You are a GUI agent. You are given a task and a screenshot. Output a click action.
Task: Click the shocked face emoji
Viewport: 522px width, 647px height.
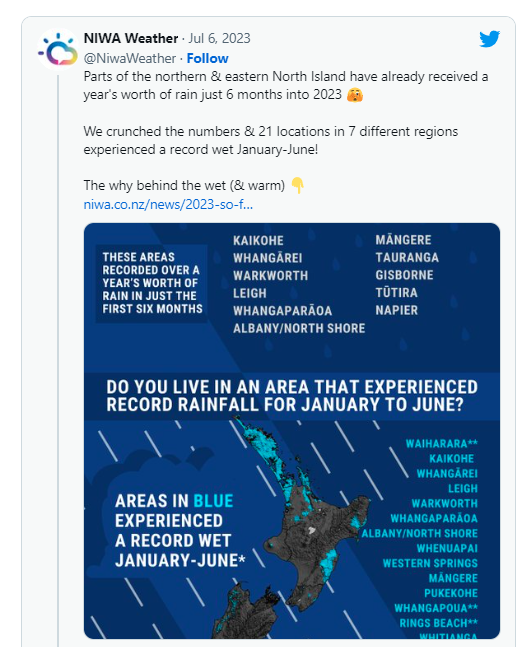[355, 94]
